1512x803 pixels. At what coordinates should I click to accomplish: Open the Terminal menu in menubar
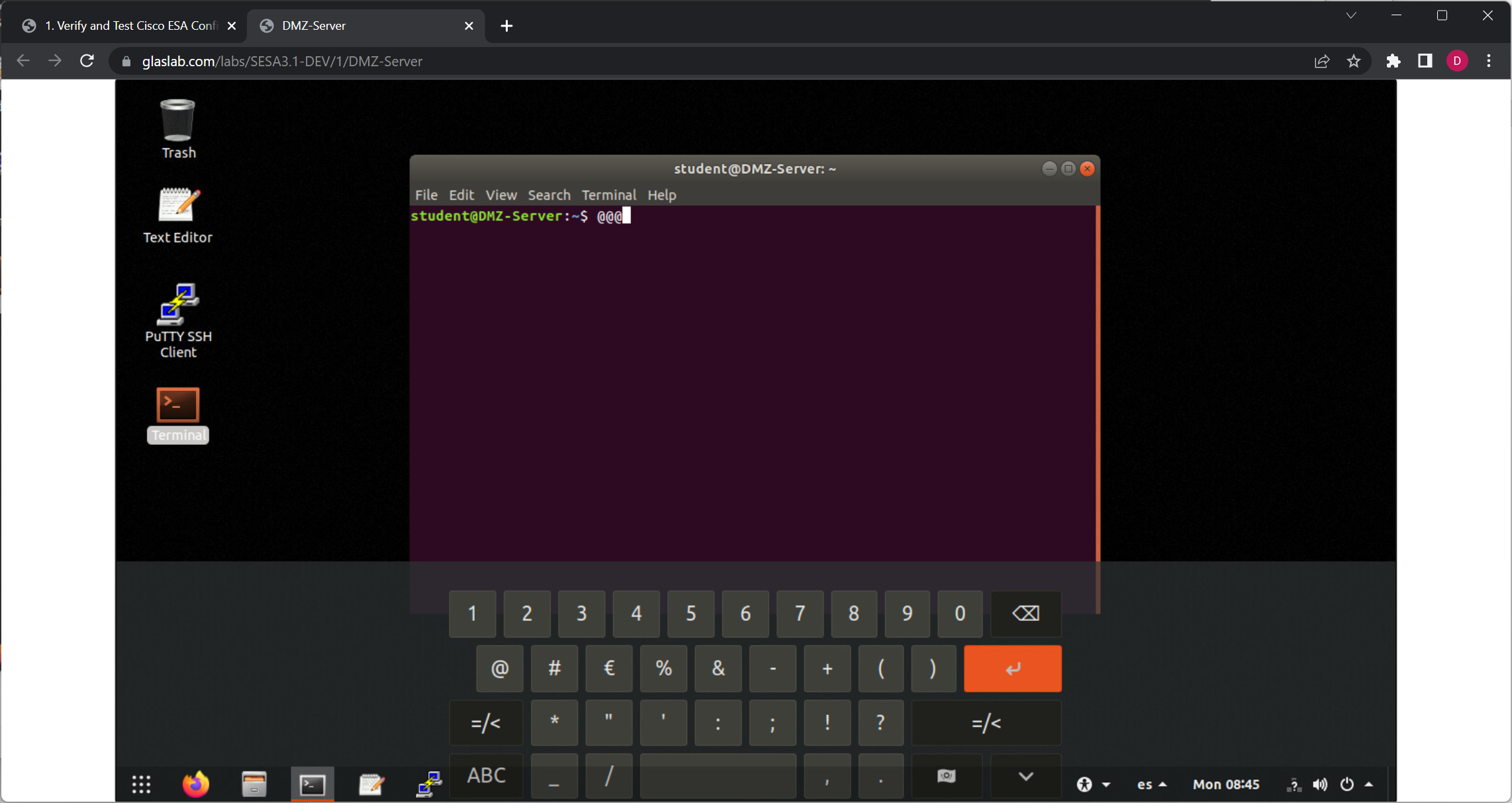[608, 195]
